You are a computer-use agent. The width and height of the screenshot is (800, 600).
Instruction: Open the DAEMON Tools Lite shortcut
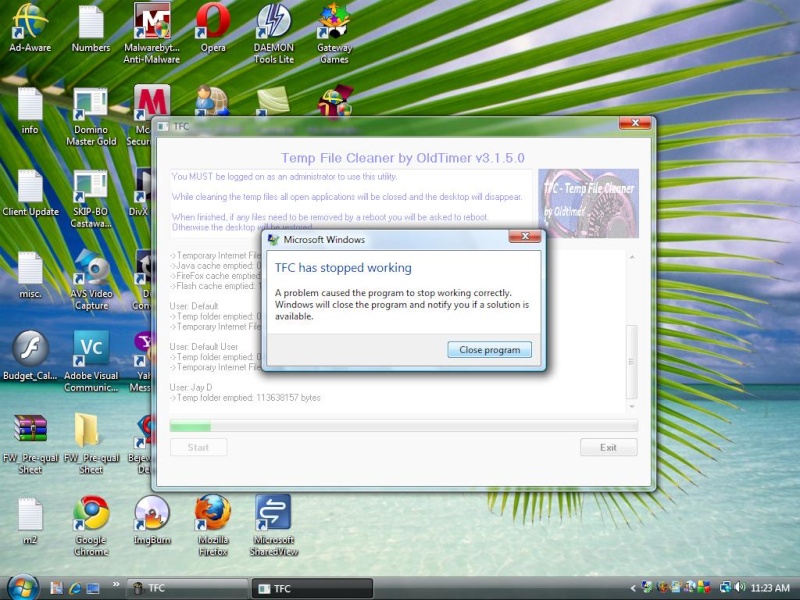(274, 34)
